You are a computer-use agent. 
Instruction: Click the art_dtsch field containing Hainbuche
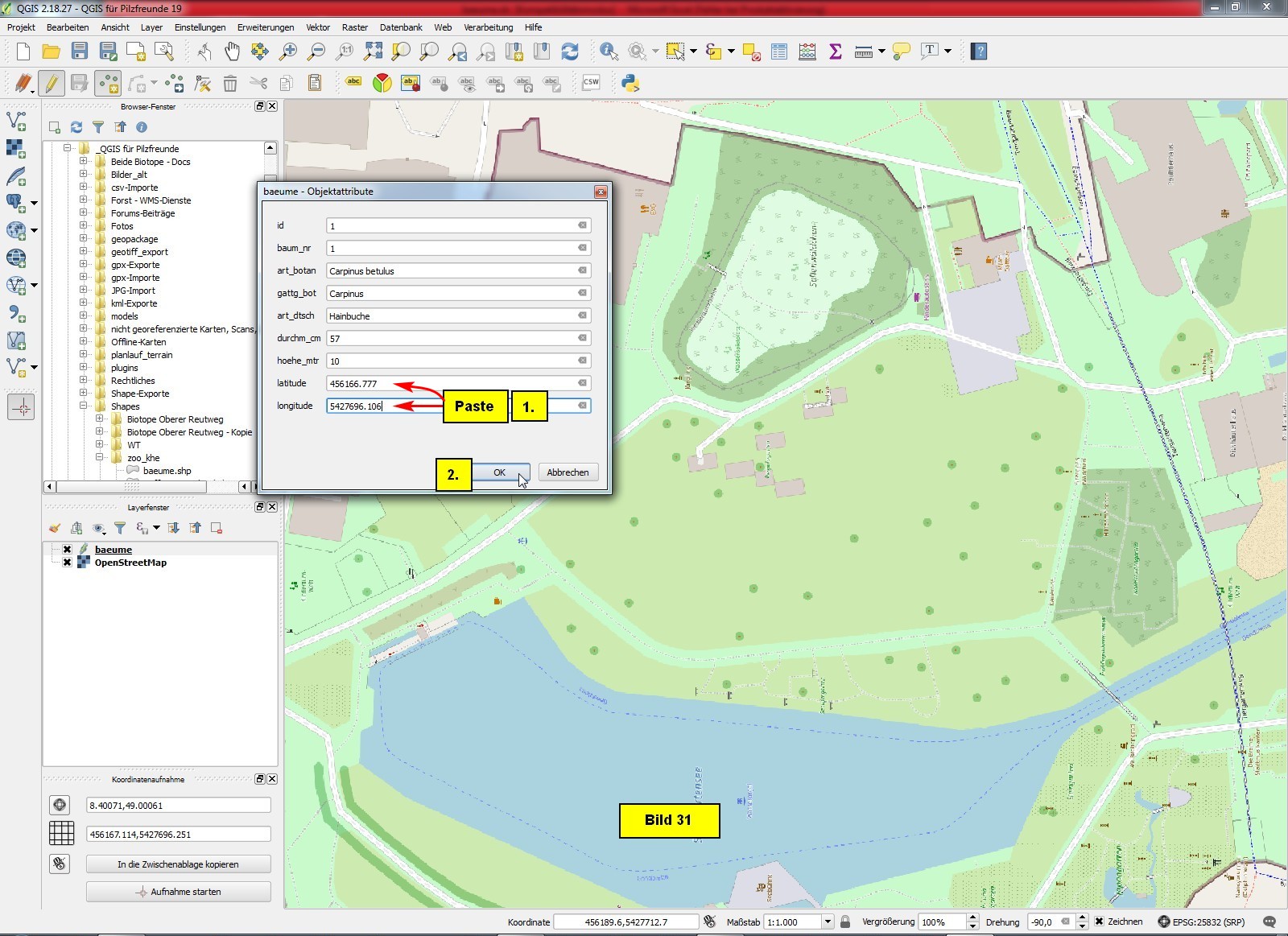451,316
